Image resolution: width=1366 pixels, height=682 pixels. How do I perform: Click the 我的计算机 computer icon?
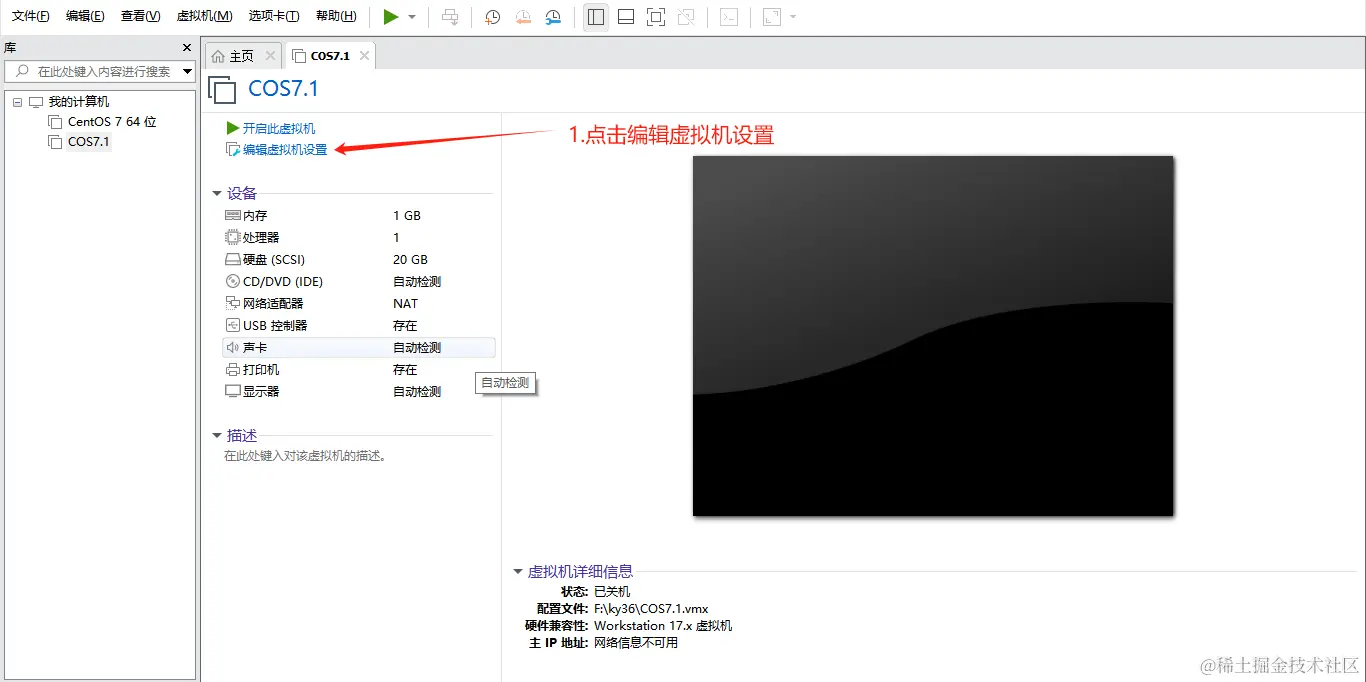[x=36, y=102]
